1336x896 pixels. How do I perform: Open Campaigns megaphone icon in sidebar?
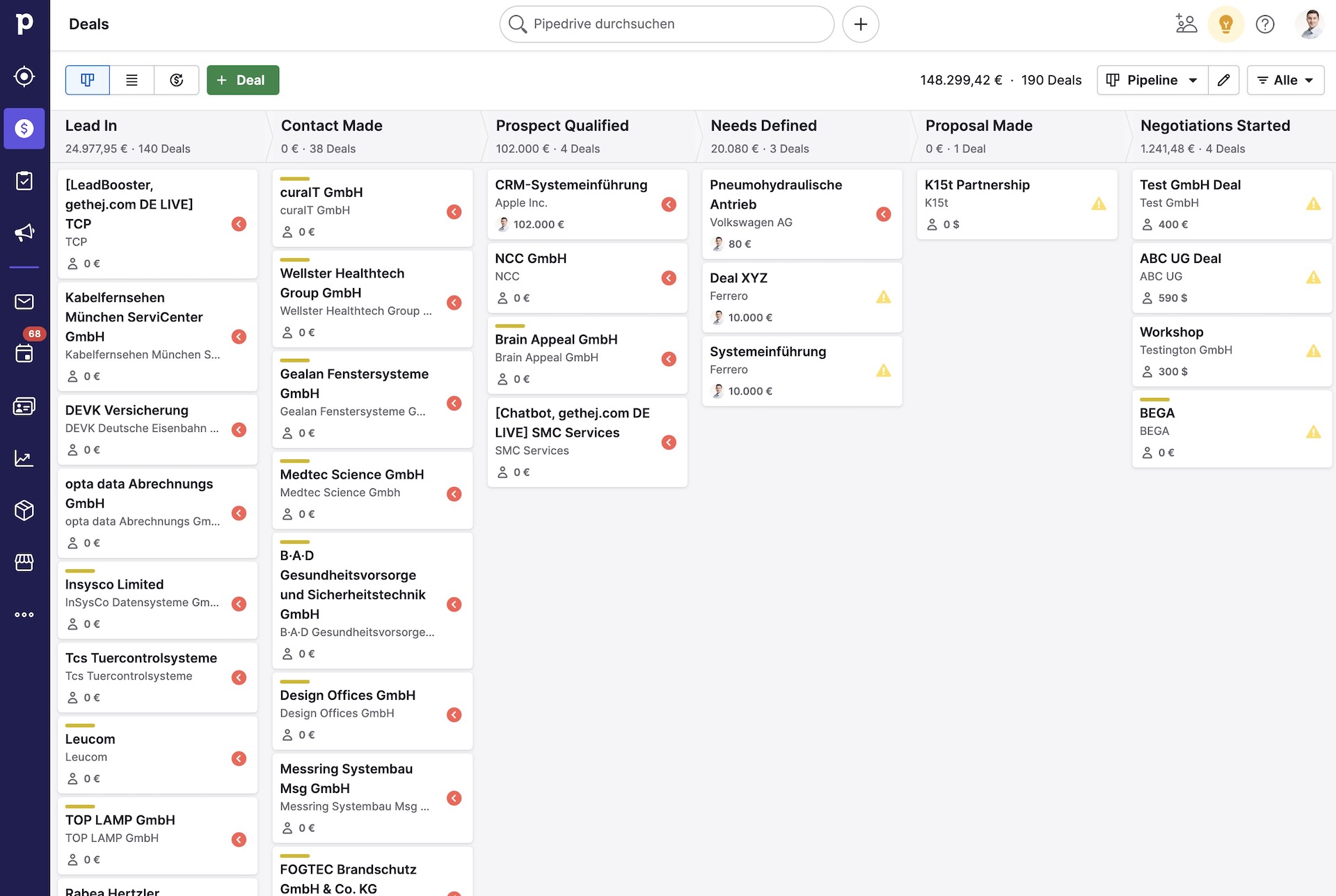coord(24,232)
